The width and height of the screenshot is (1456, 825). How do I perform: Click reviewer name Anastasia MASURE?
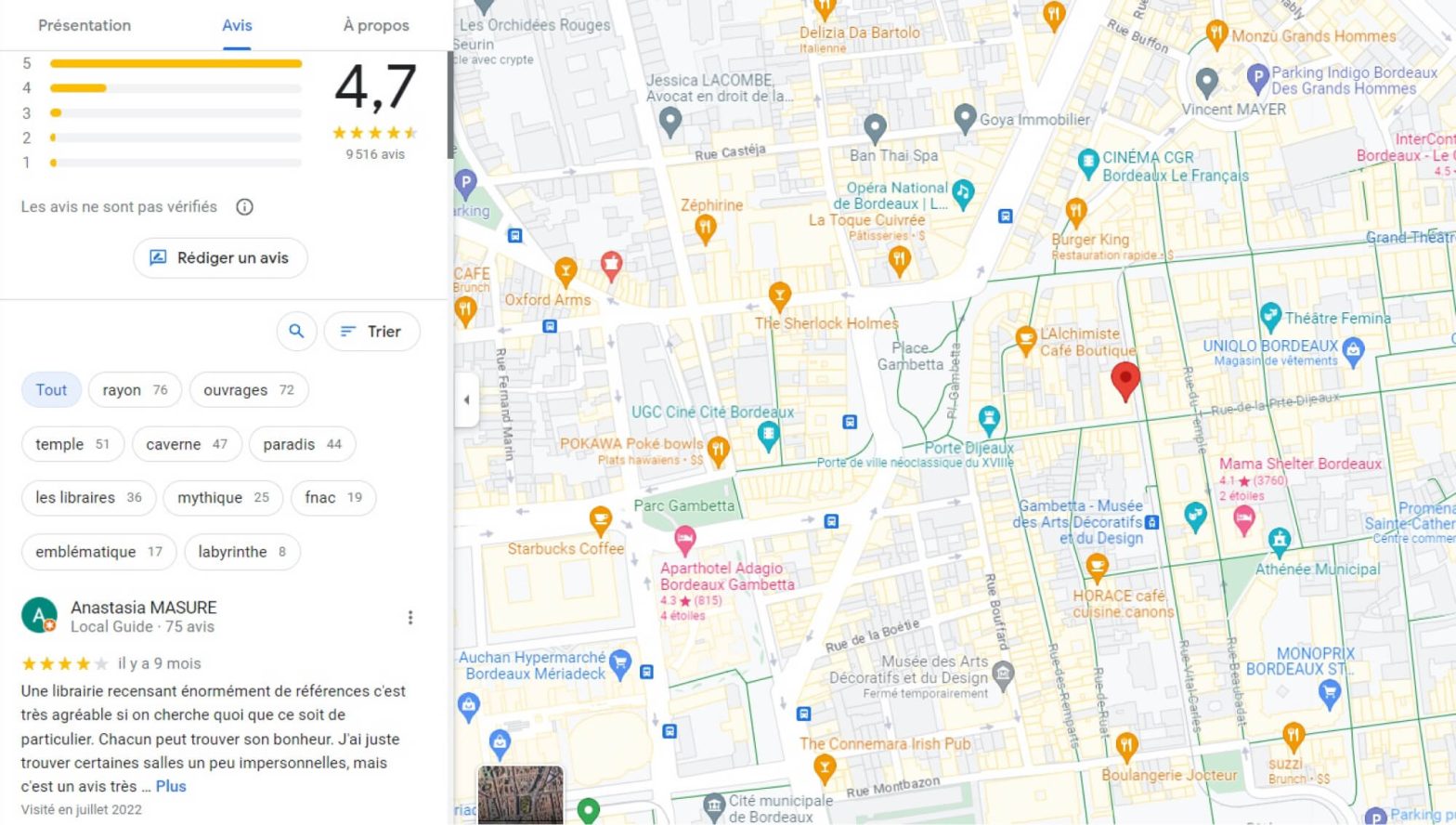pyautogui.click(x=144, y=608)
